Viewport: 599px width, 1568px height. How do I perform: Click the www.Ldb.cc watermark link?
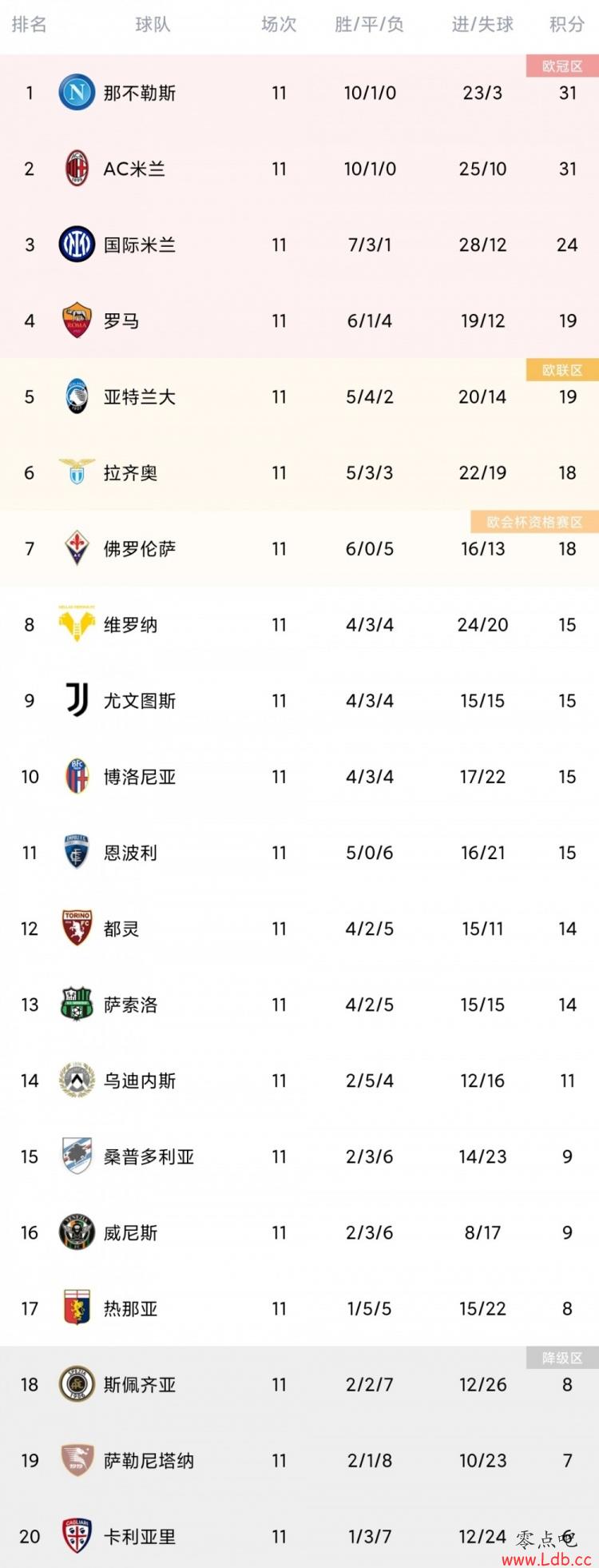[546, 1559]
